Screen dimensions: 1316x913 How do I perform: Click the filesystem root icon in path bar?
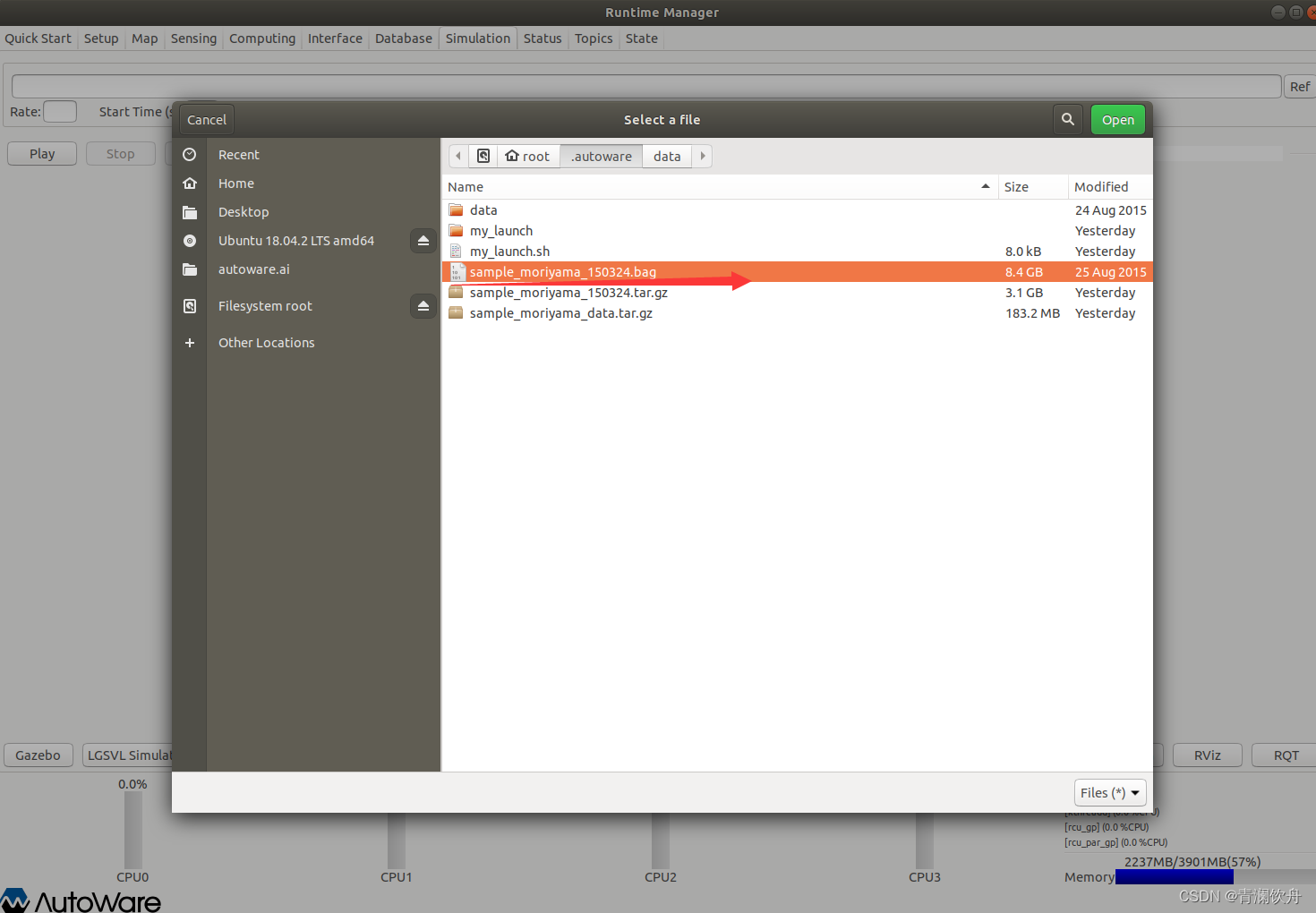pos(483,156)
